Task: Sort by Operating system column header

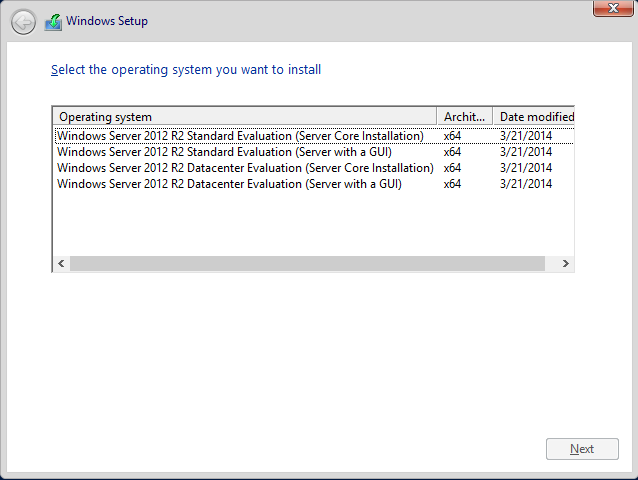Action: click(245, 117)
